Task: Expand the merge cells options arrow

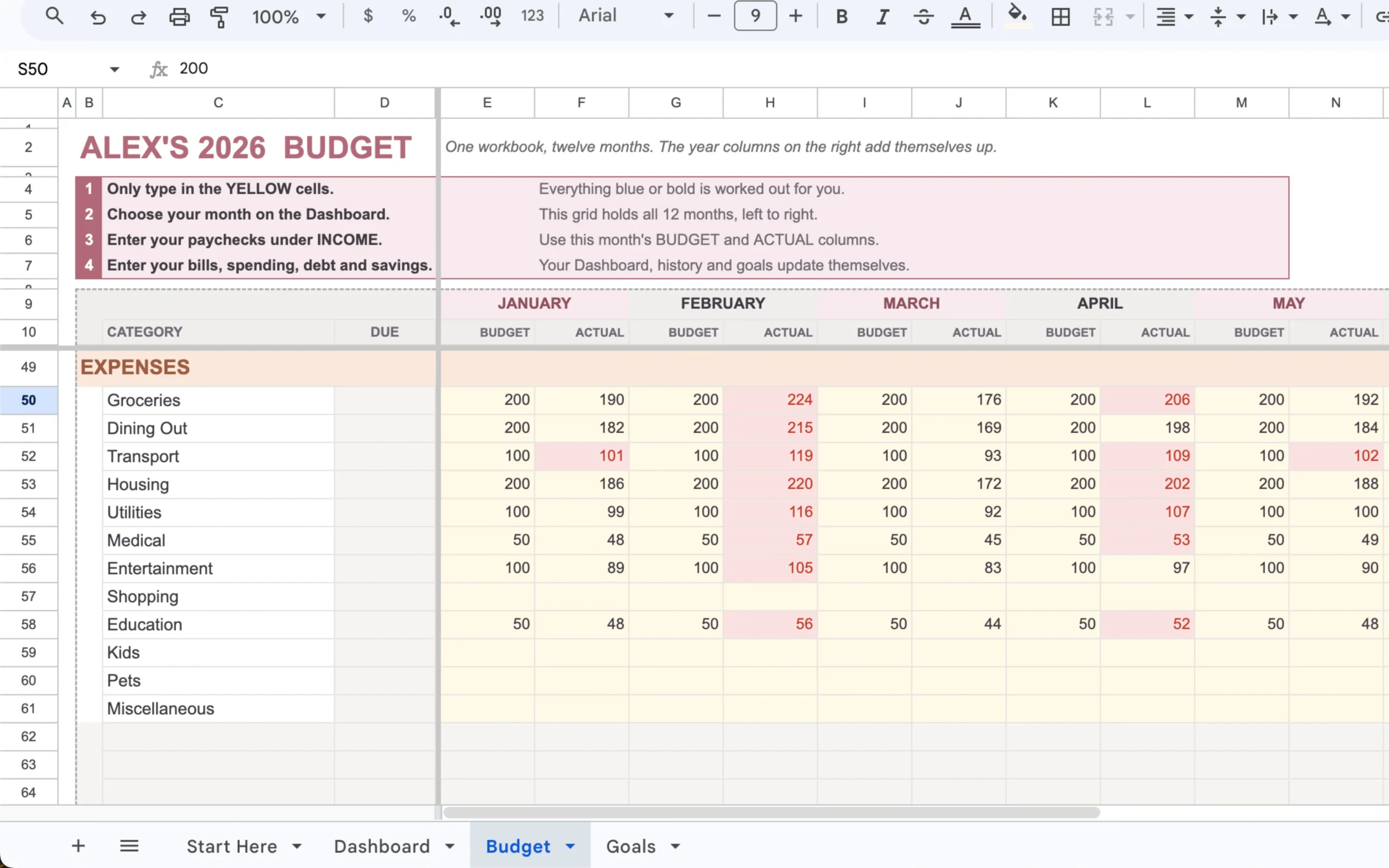Action: click(1130, 17)
